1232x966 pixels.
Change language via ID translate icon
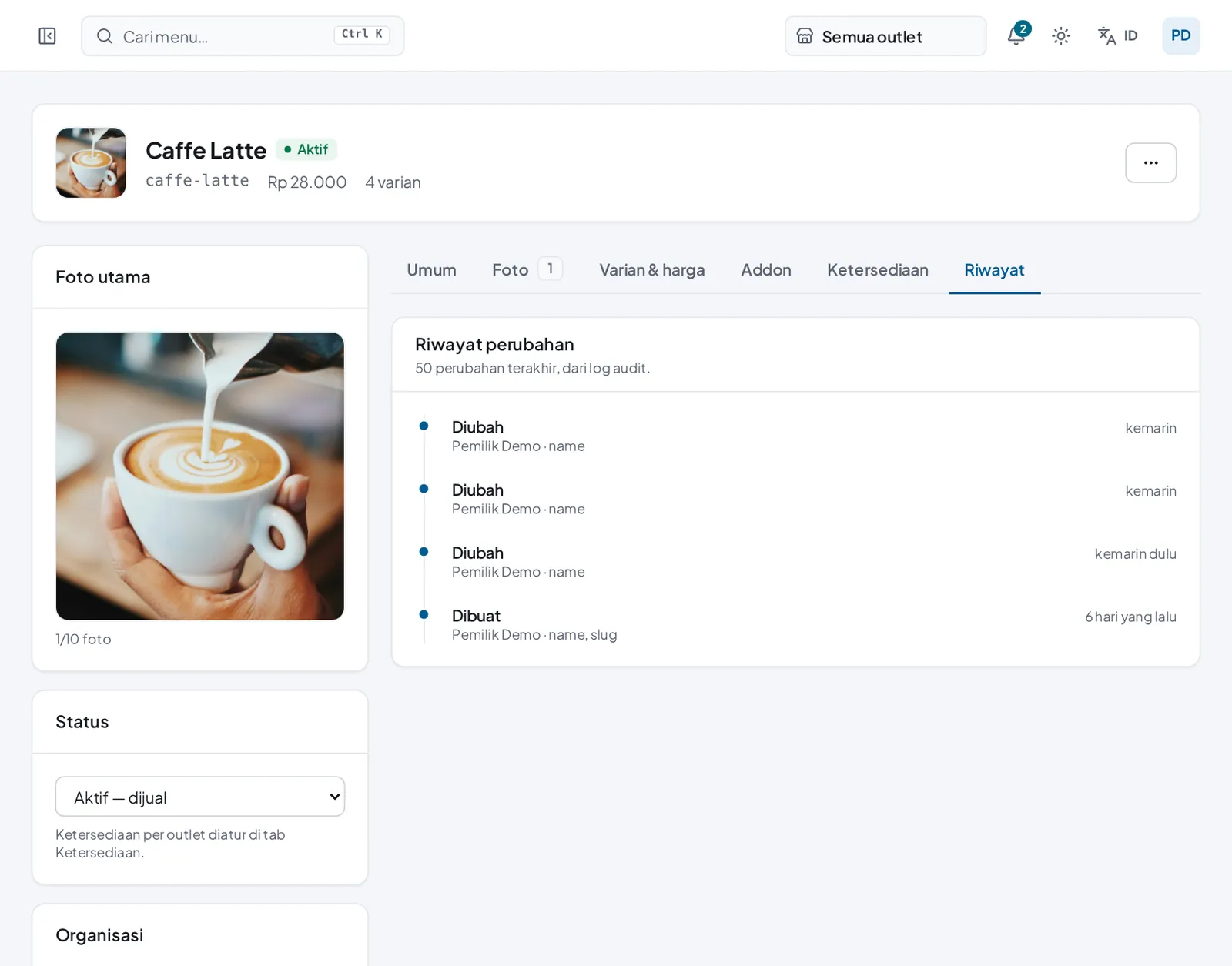[x=1117, y=36]
